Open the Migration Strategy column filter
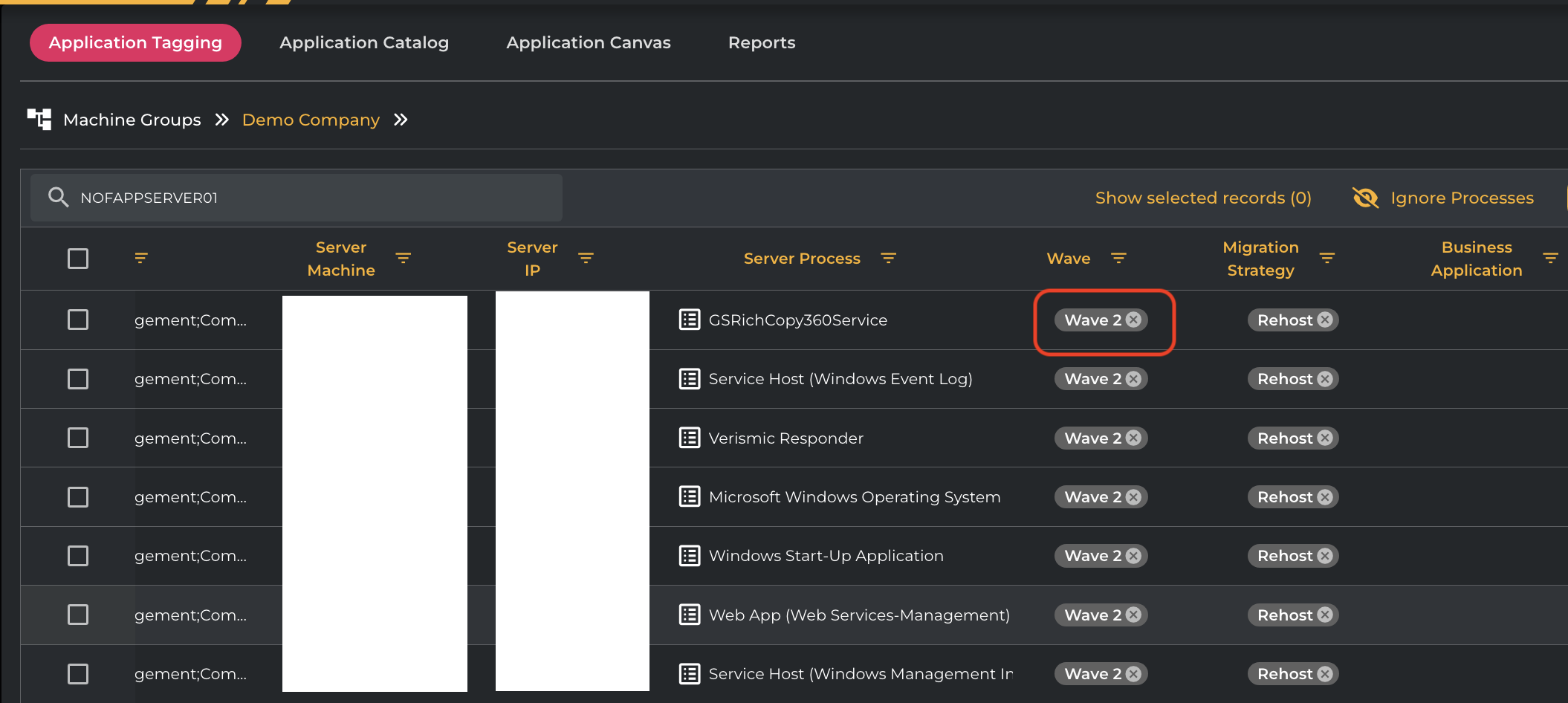 [1326, 258]
